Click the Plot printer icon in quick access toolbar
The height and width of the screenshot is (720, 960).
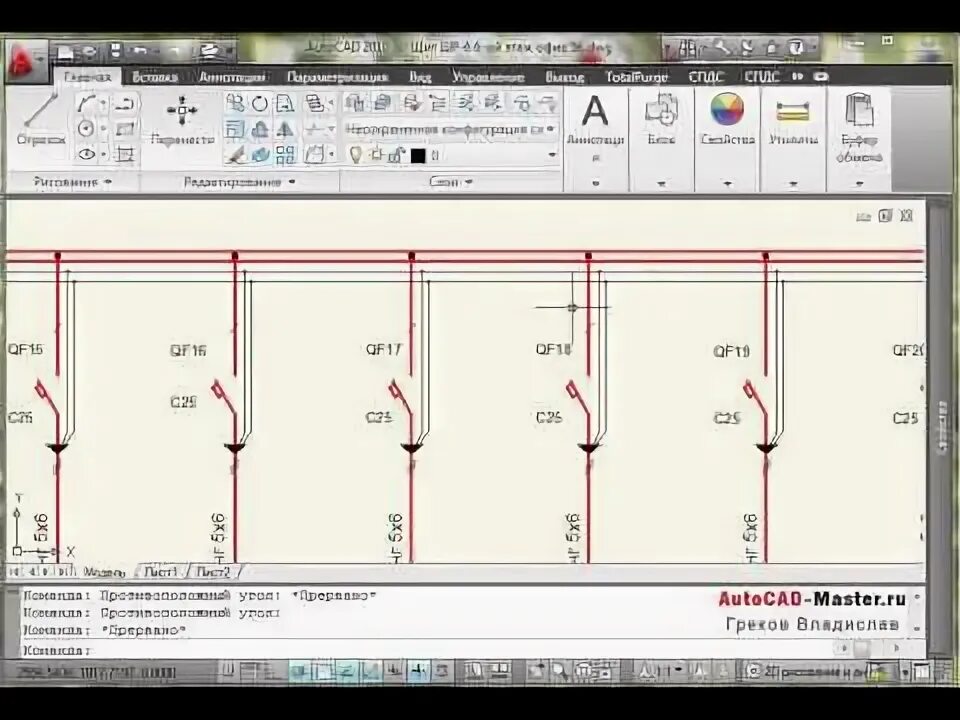pyautogui.click(x=209, y=51)
